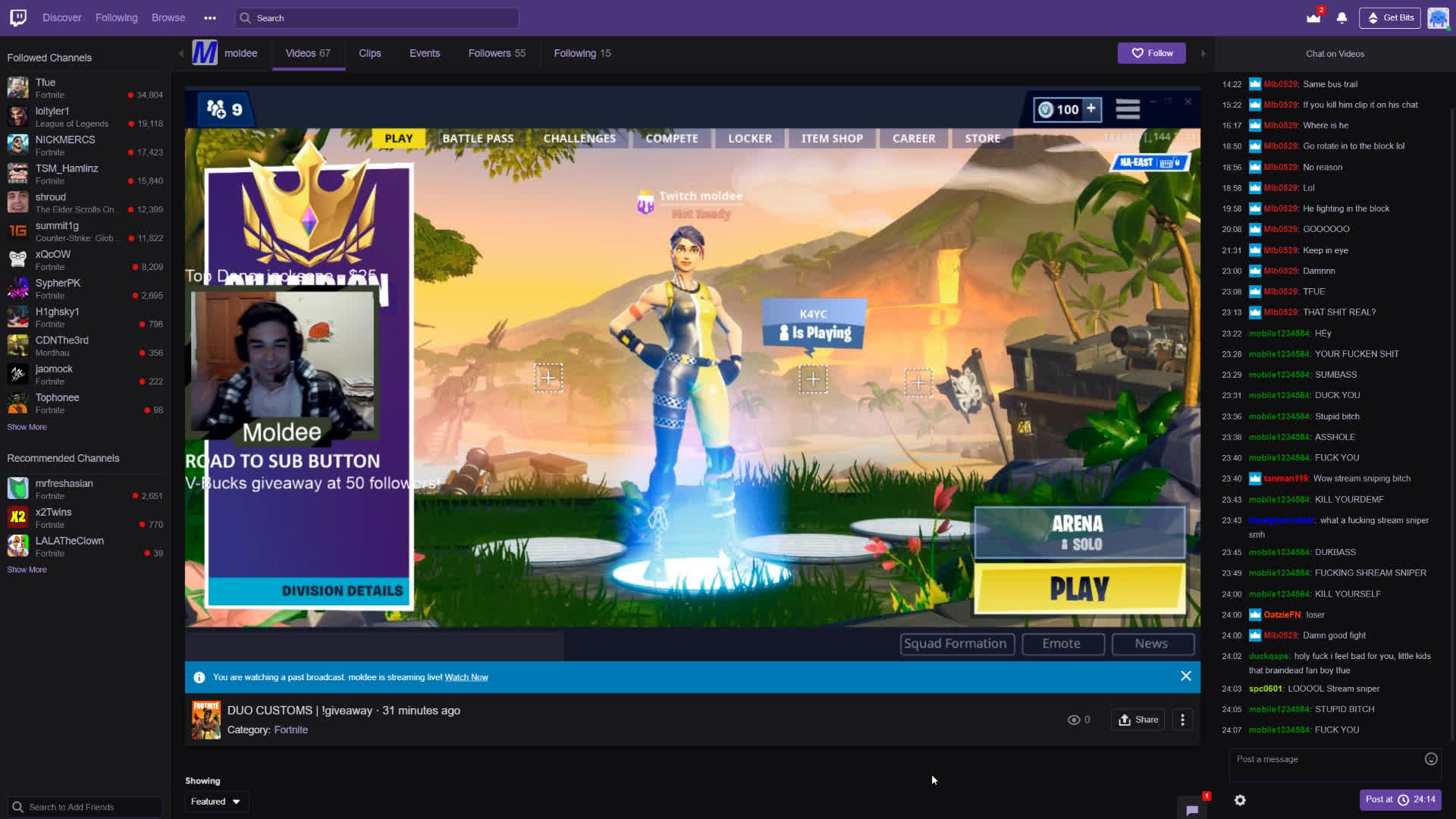This screenshot has height=819, width=1456.
Task: Open the Fortnite category link
Action: click(x=291, y=730)
